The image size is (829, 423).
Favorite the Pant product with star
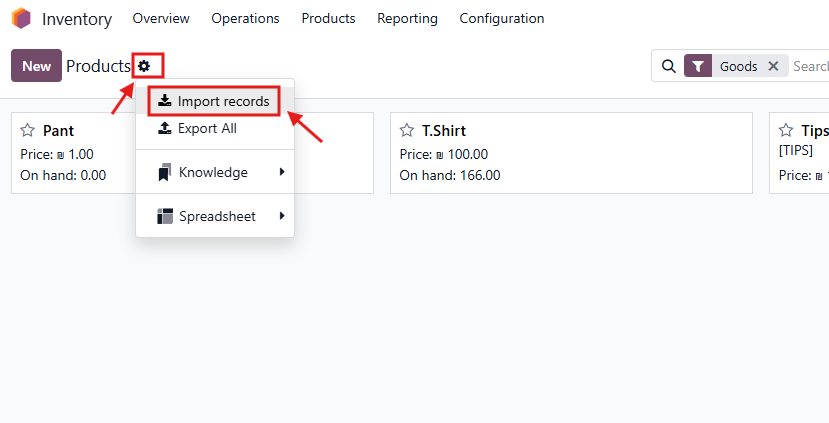(x=28, y=131)
